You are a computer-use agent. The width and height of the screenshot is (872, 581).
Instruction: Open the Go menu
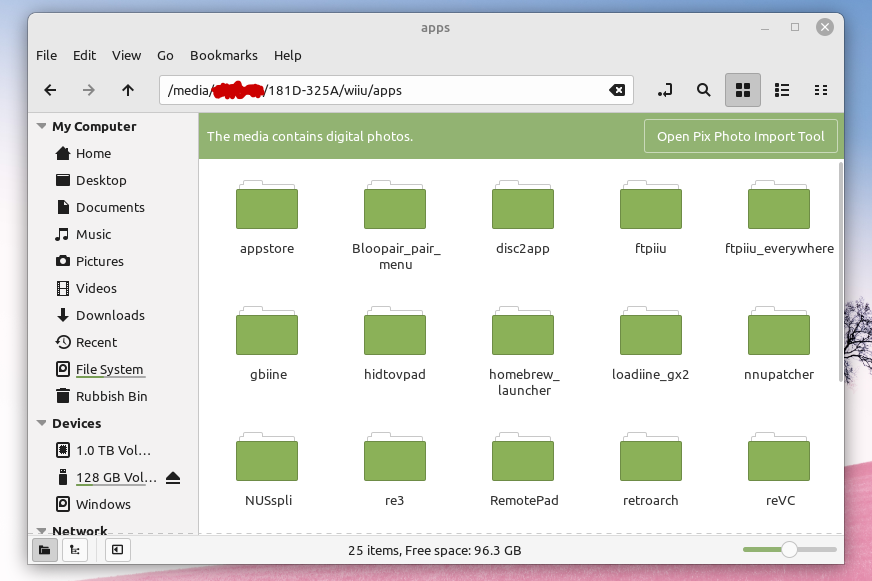pyautogui.click(x=165, y=56)
